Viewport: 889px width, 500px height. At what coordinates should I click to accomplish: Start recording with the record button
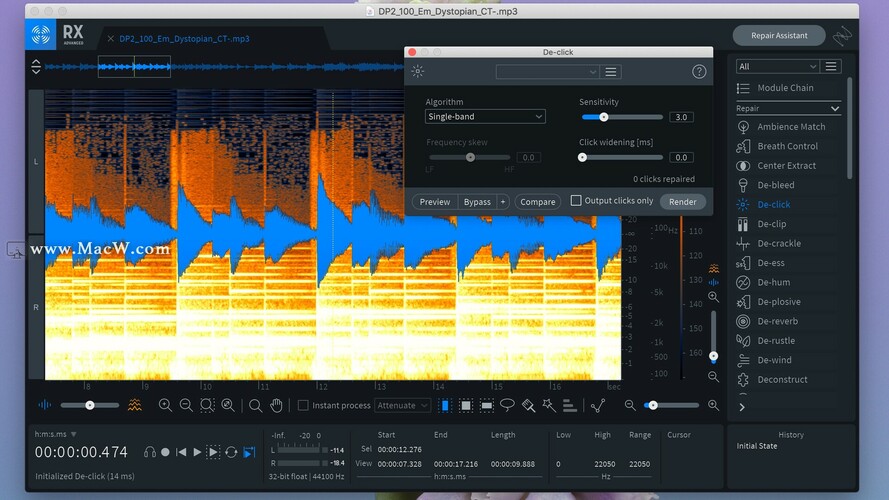pyautogui.click(x=165, y=452)
